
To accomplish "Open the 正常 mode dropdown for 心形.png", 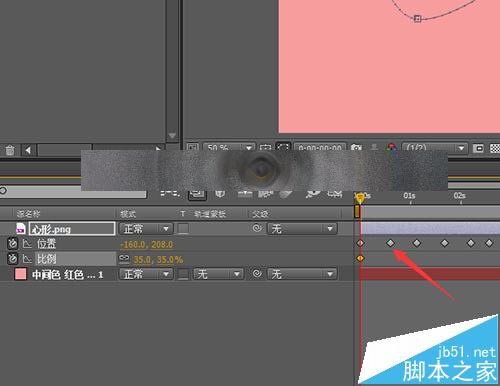I will (x=146, y=229).
